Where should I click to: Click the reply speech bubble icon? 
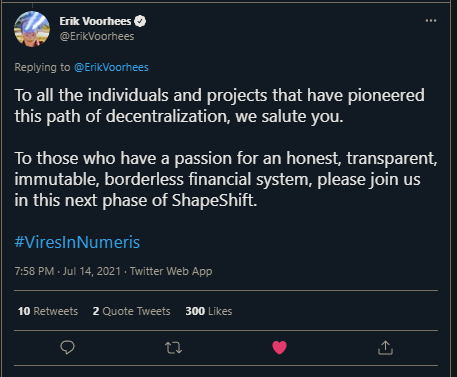point(67,347)
